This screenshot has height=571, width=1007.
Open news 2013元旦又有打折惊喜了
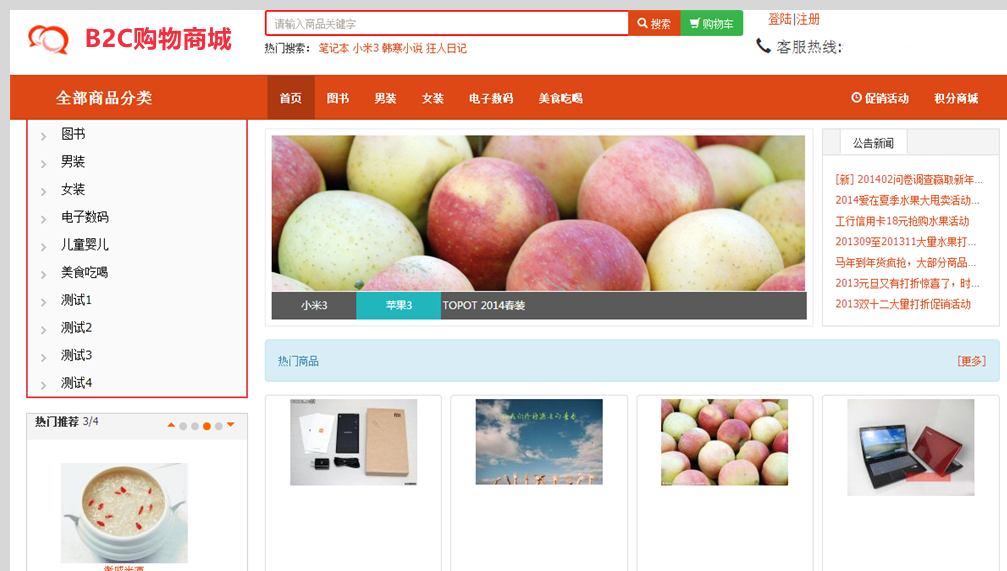(x=907, y=283)
